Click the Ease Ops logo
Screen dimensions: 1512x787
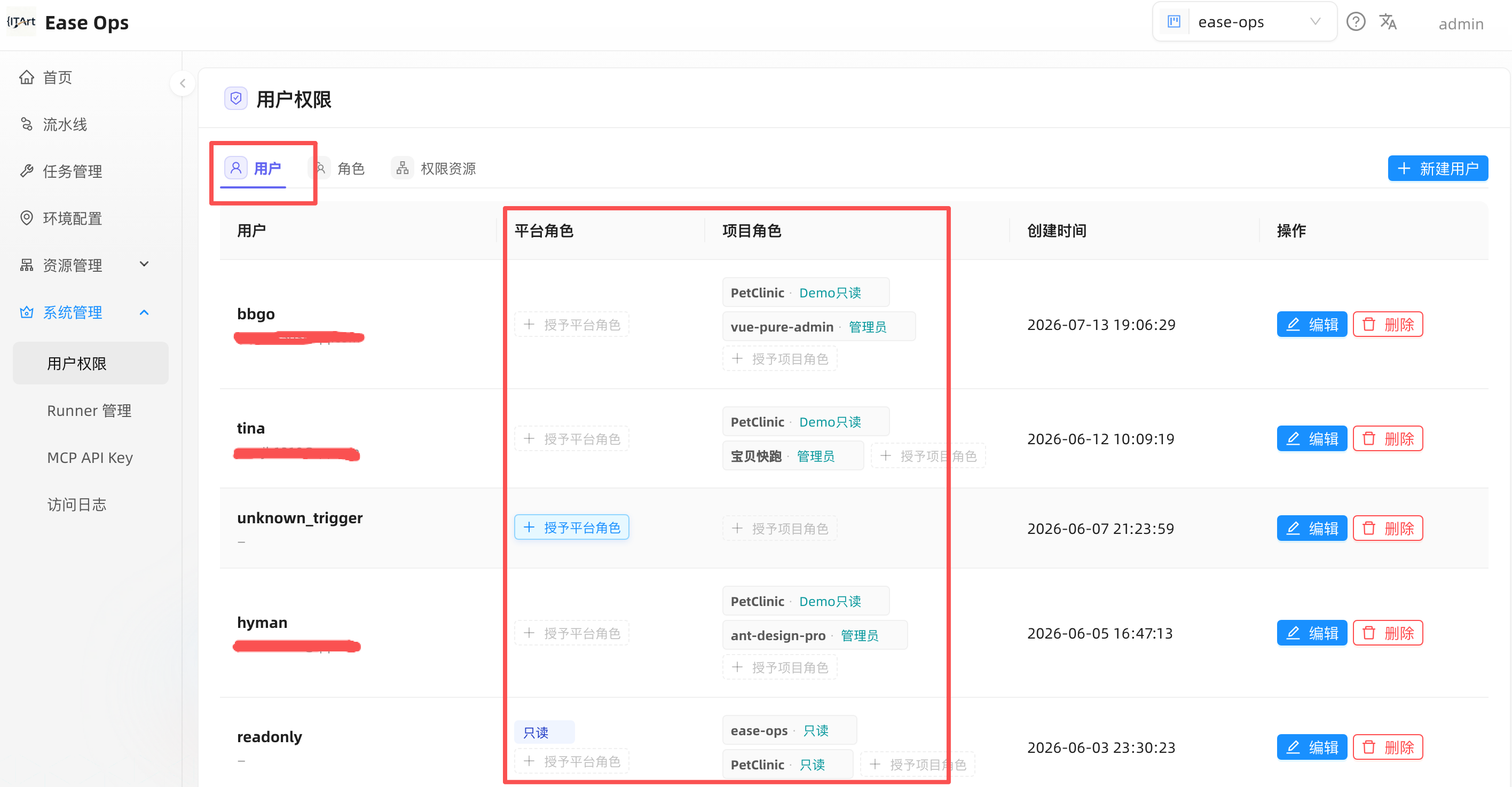pos(20,22)
